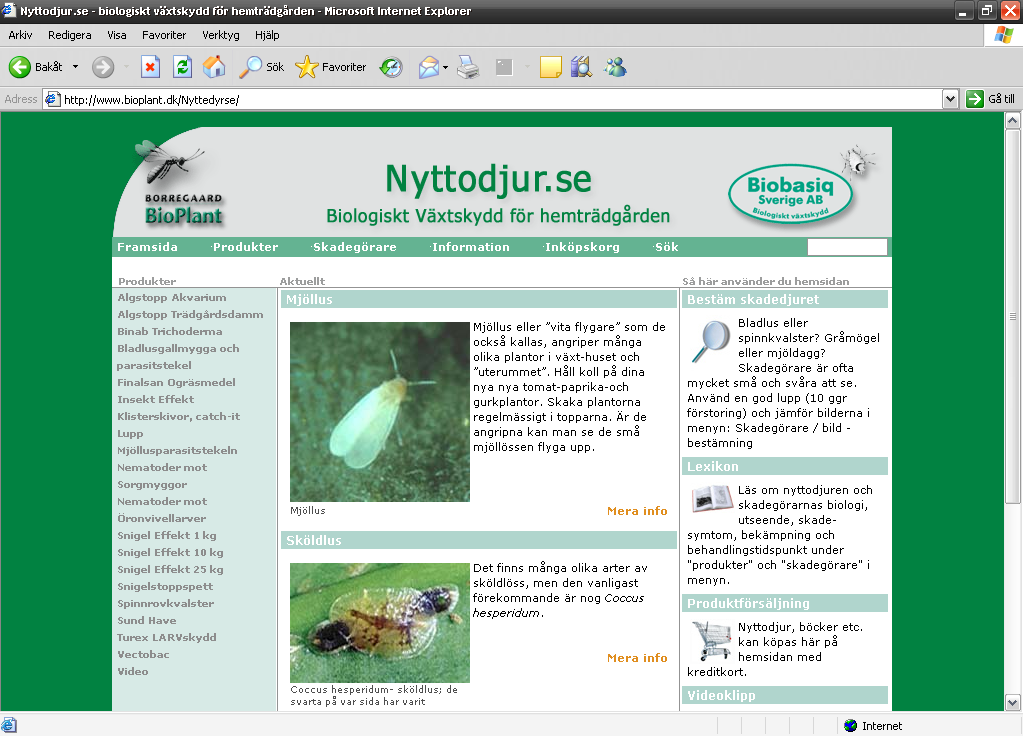Click the Back (Bakåt) arrow icon
The image size is (1024, 736).
tap(20, 67)
